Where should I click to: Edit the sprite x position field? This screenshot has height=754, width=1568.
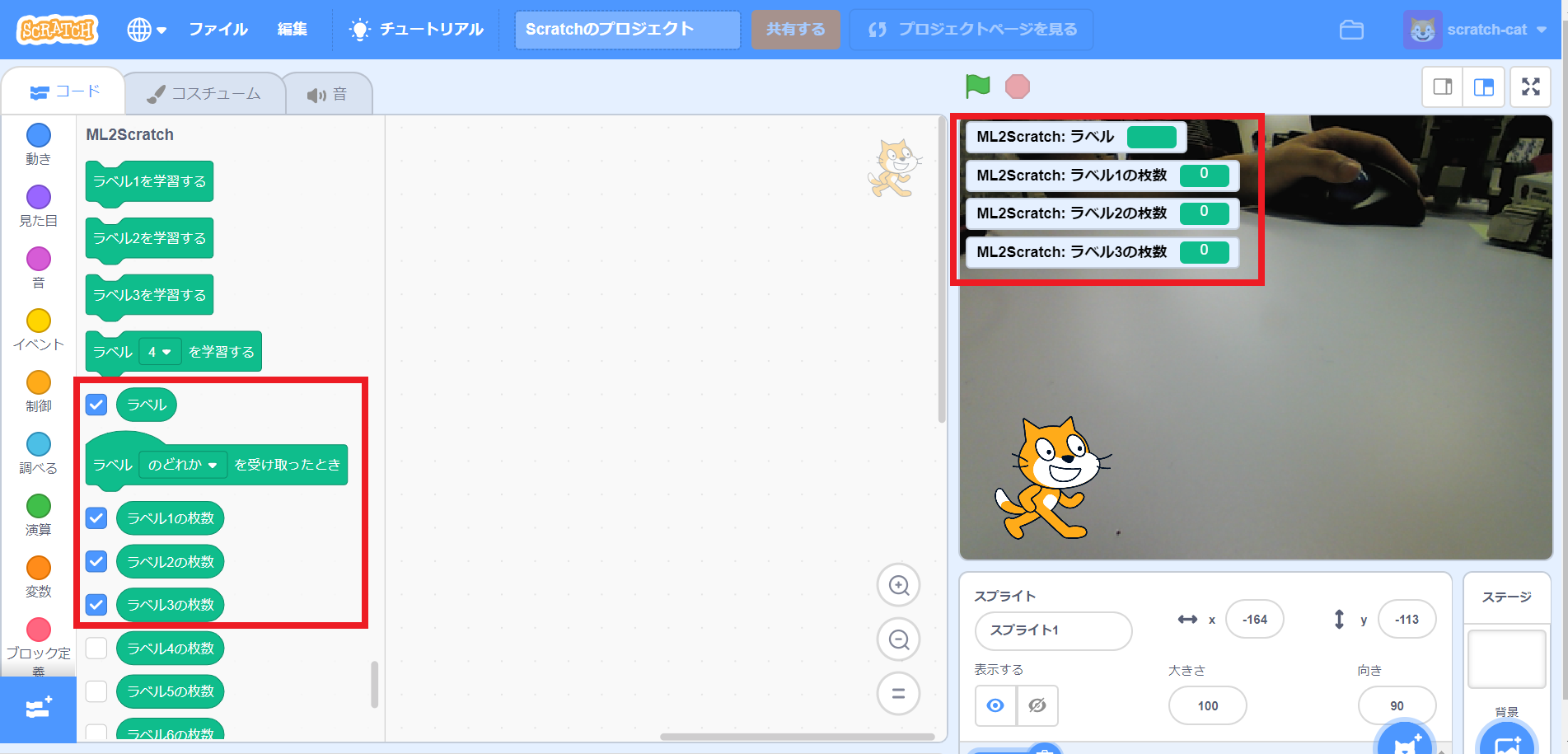pyautogui.click(x=1254, y=620)
